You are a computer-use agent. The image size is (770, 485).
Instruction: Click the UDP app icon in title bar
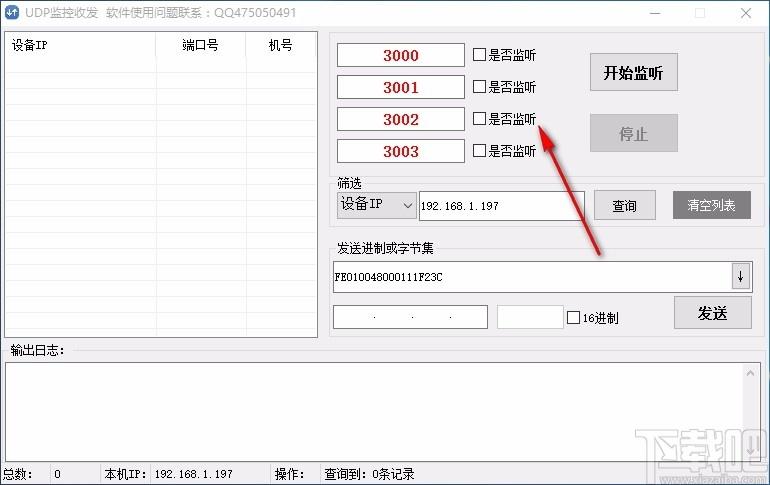pyautogui.click(x=12, y=12)
